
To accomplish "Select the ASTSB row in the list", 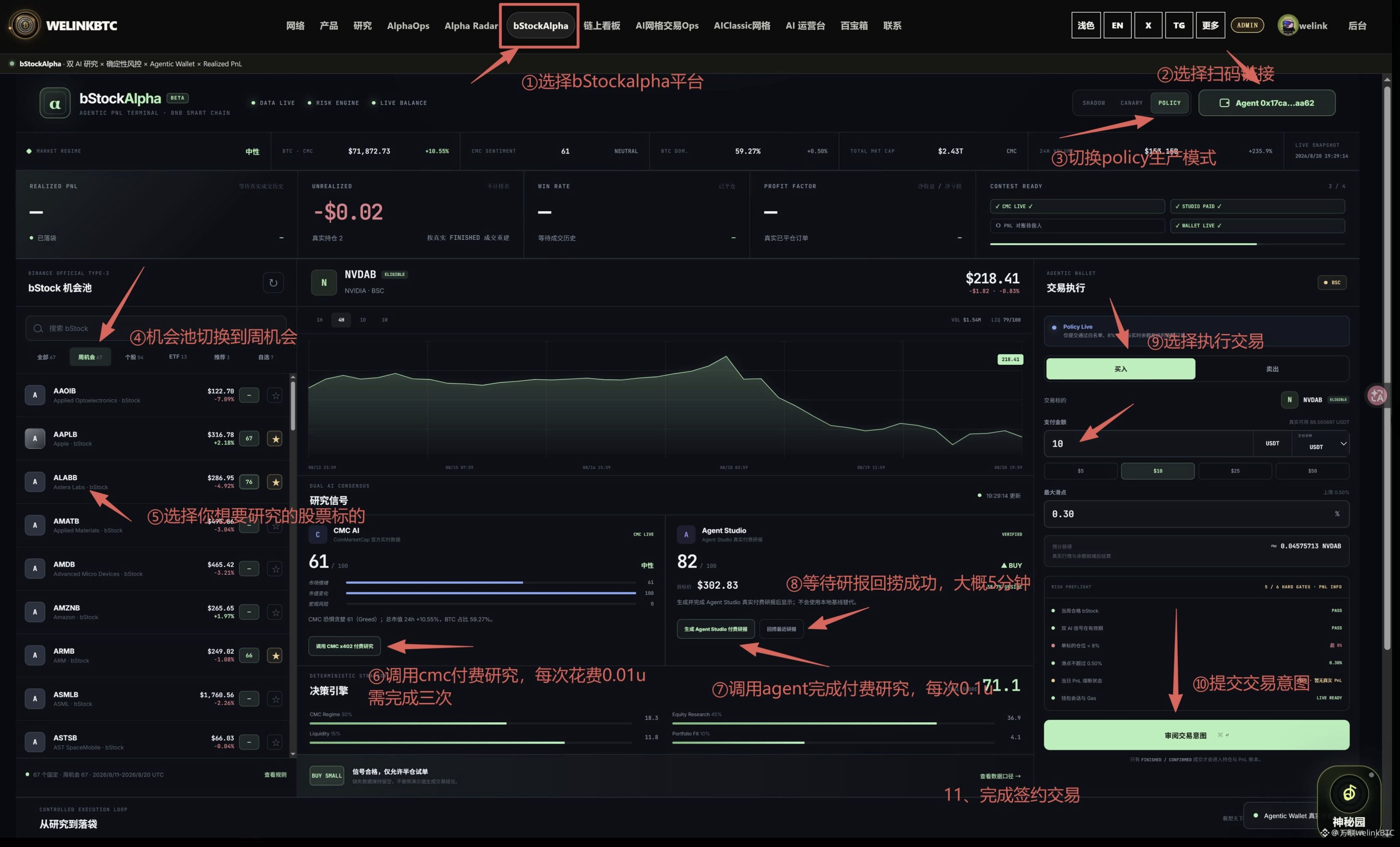I will (x=153, y=742).
